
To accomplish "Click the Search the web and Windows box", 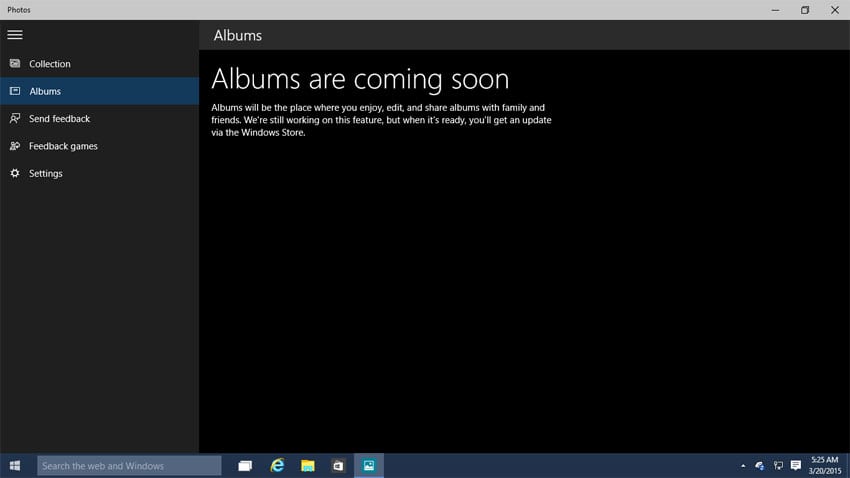I will tap(129, 466).
